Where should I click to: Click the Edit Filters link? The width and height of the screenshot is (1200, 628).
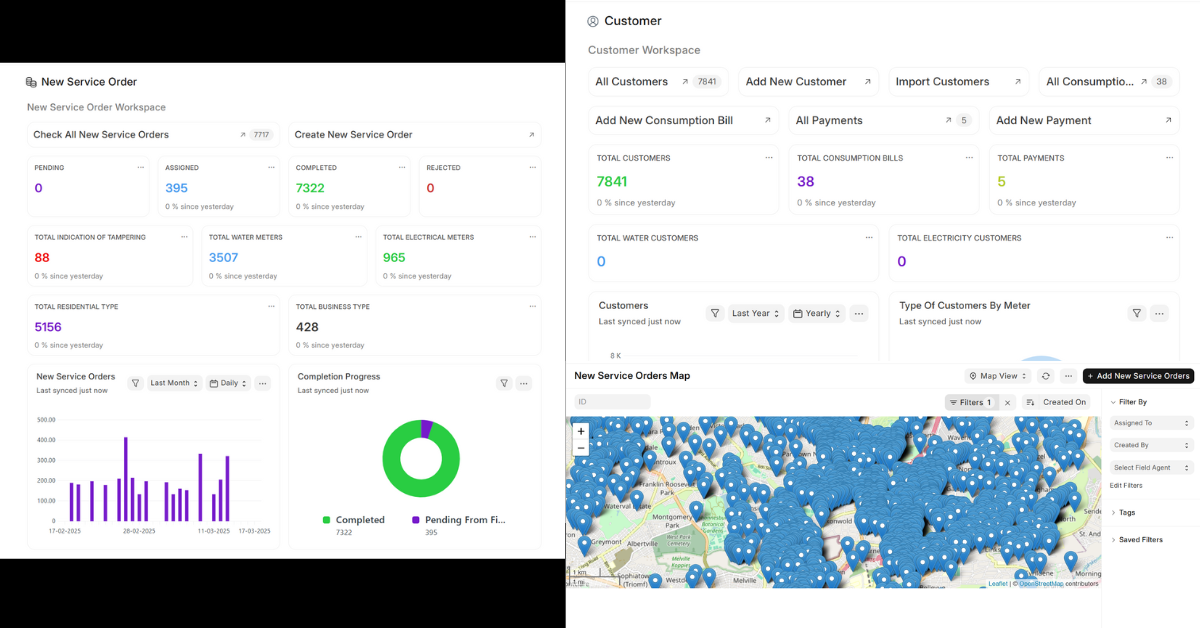coord(1126,486)
